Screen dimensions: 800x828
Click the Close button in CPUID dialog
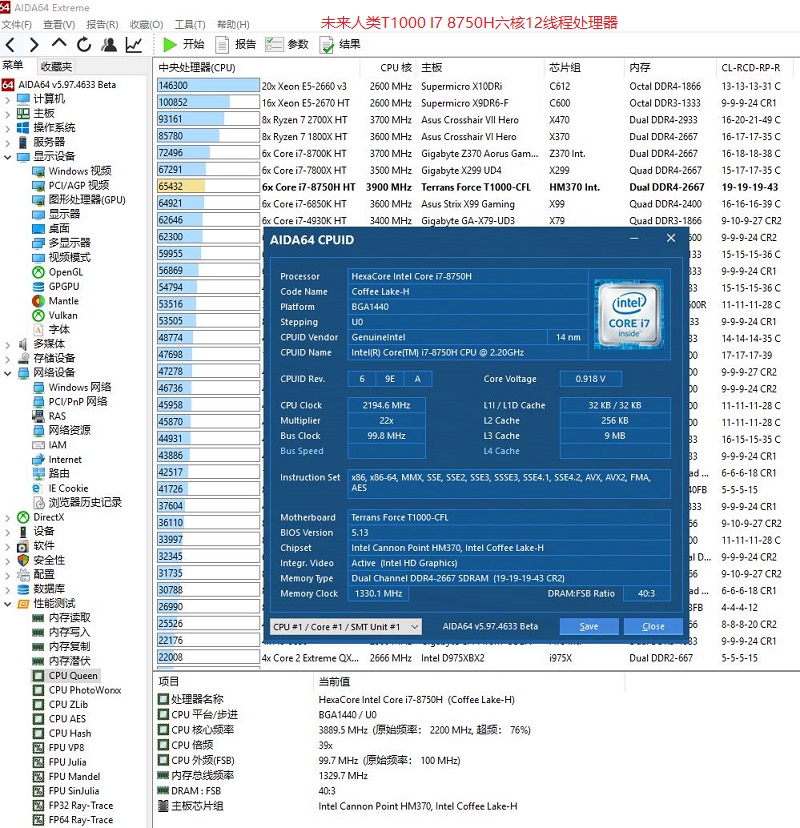click(653, 627)
